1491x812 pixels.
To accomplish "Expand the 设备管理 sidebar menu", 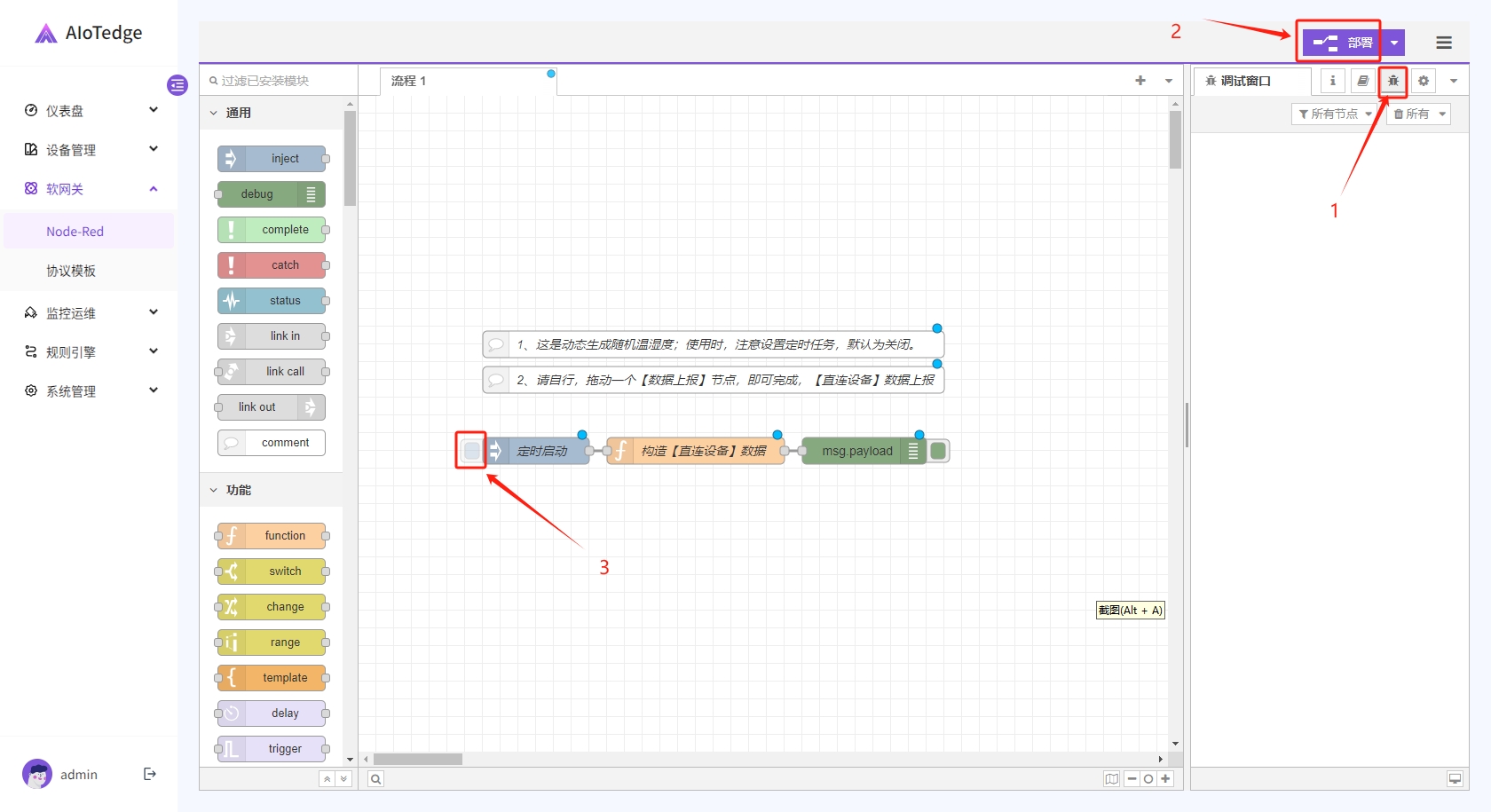I will coord(89,150).
